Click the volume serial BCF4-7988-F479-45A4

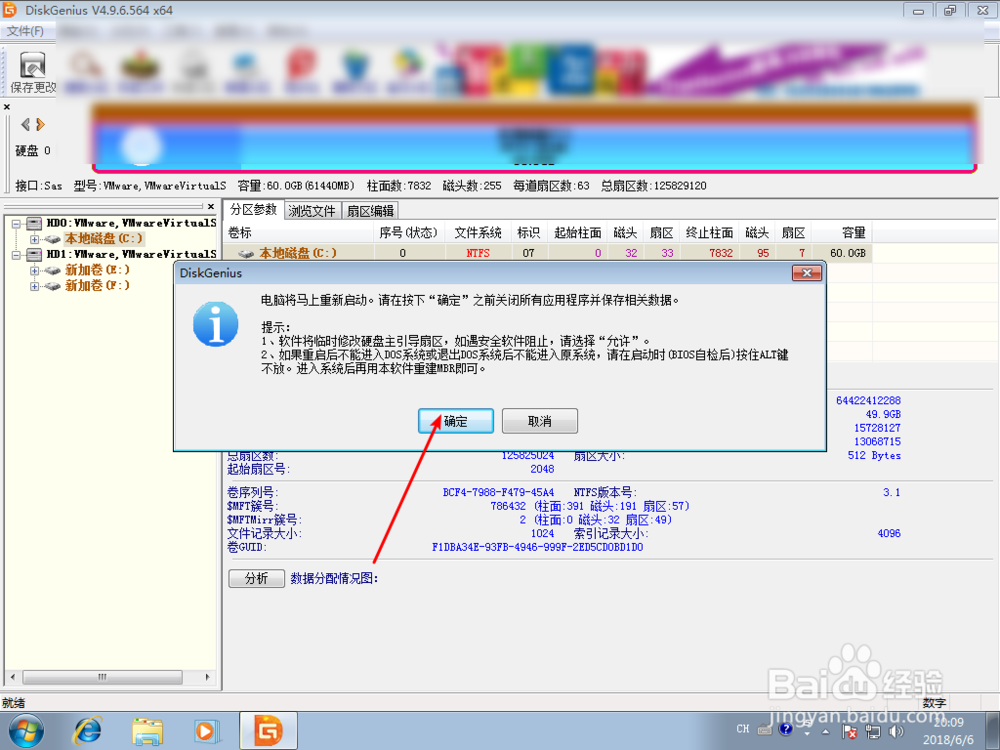(498, 492)
